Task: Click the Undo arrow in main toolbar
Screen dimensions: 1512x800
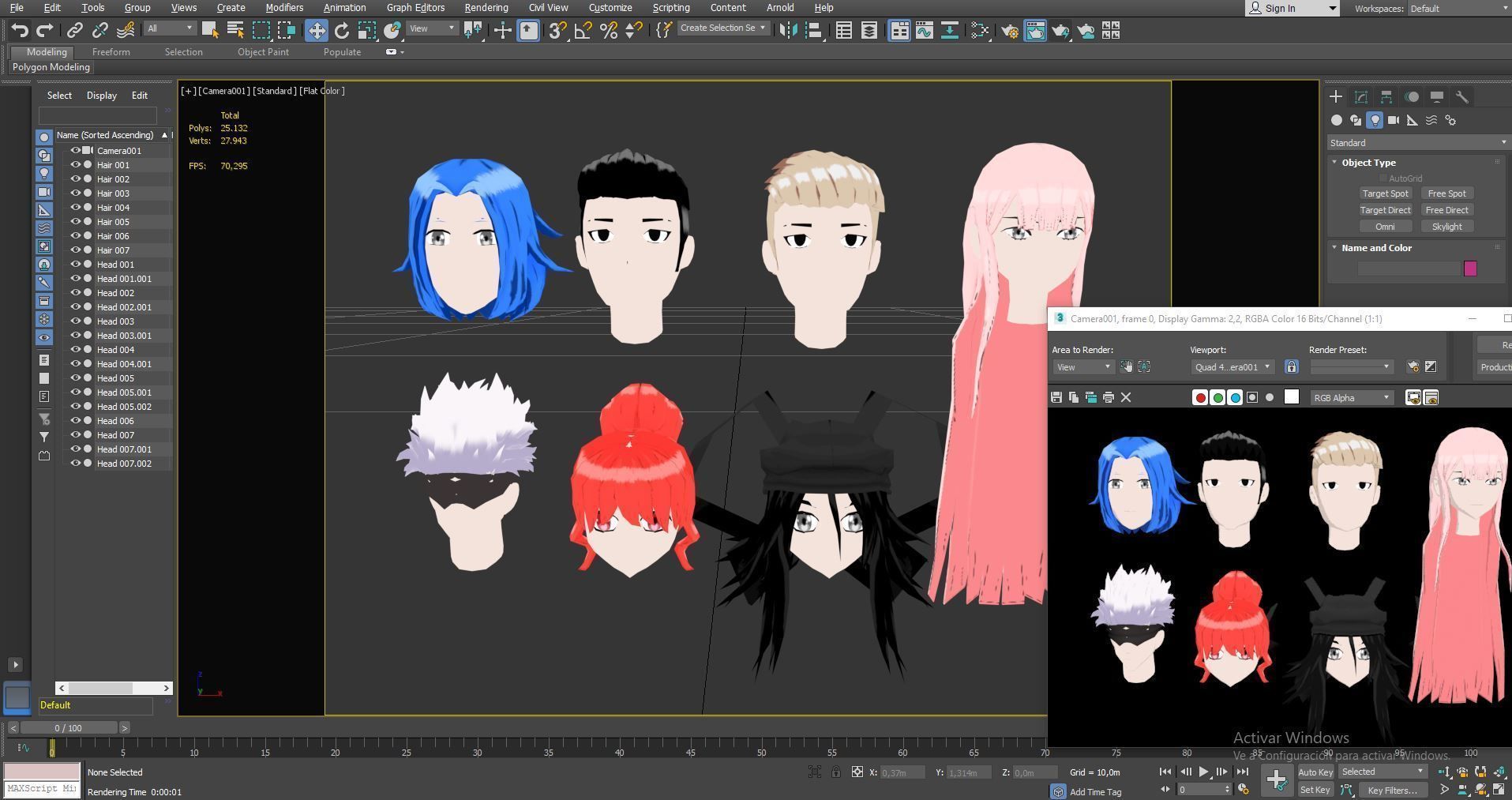Action: pyautogui.click(x=20, y=31)
